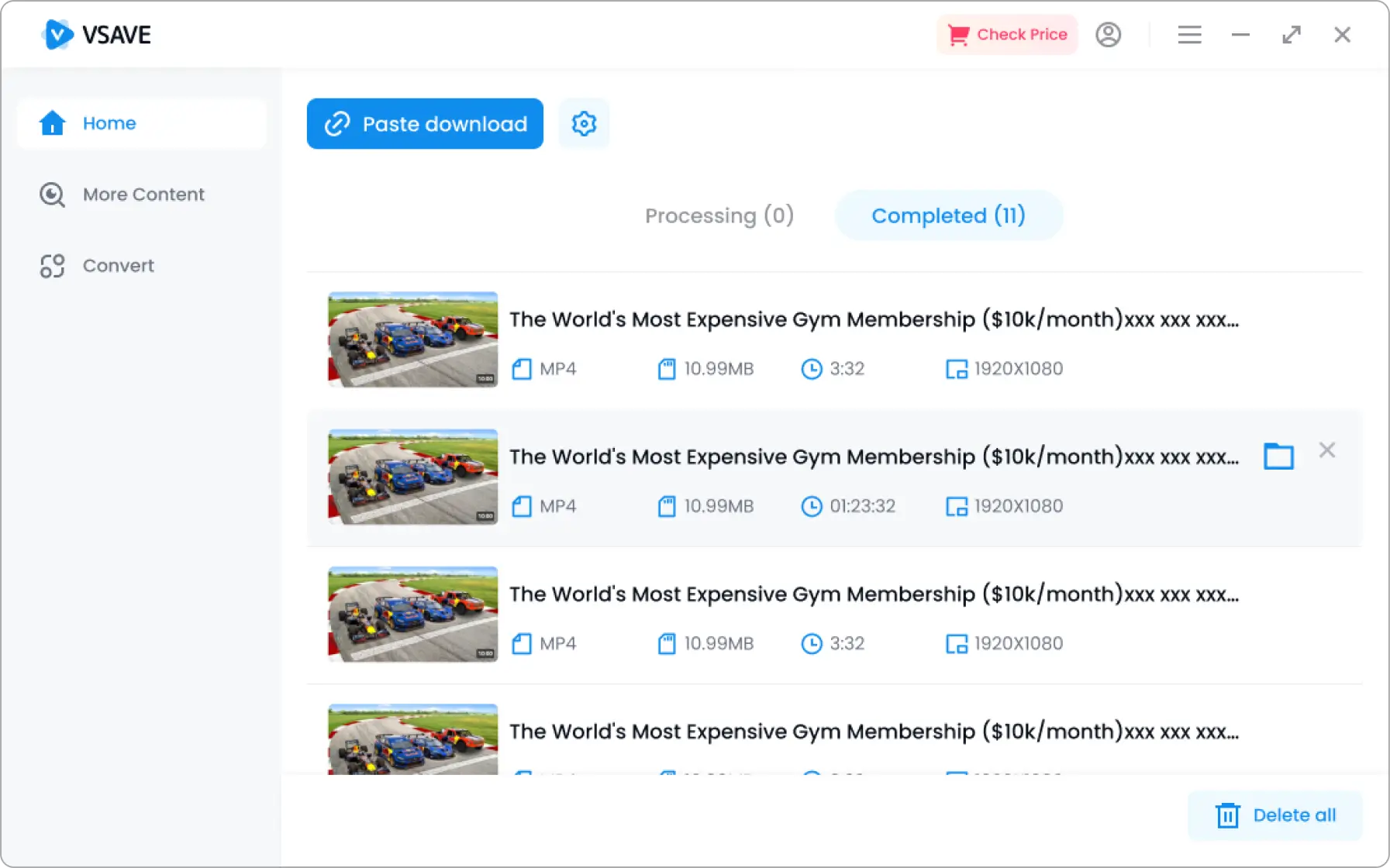Open the user account profile icon
The height and width of the screenshot is (868, 1390).
(1108, 34)
